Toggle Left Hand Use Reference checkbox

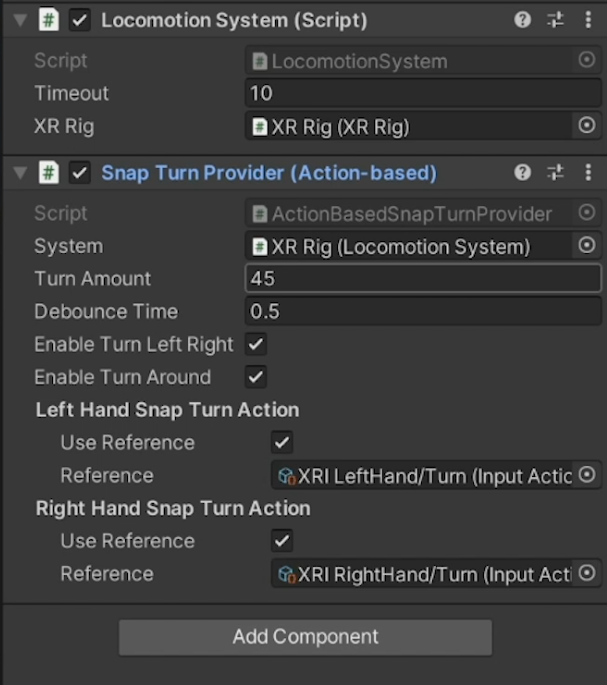coord(282,442)
